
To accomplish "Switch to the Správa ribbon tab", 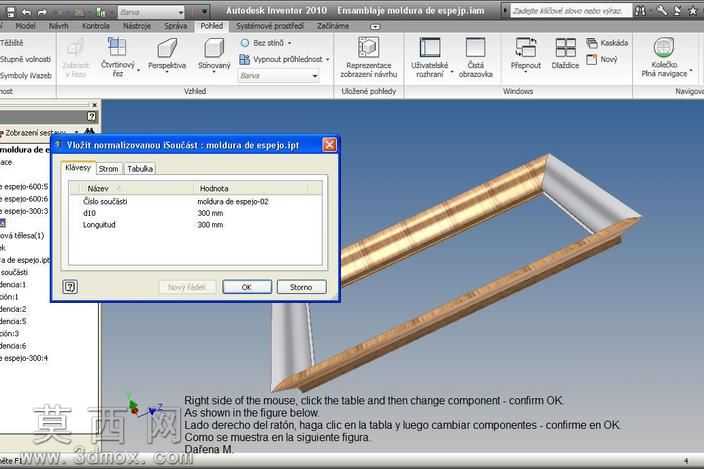I will [176, 26].
